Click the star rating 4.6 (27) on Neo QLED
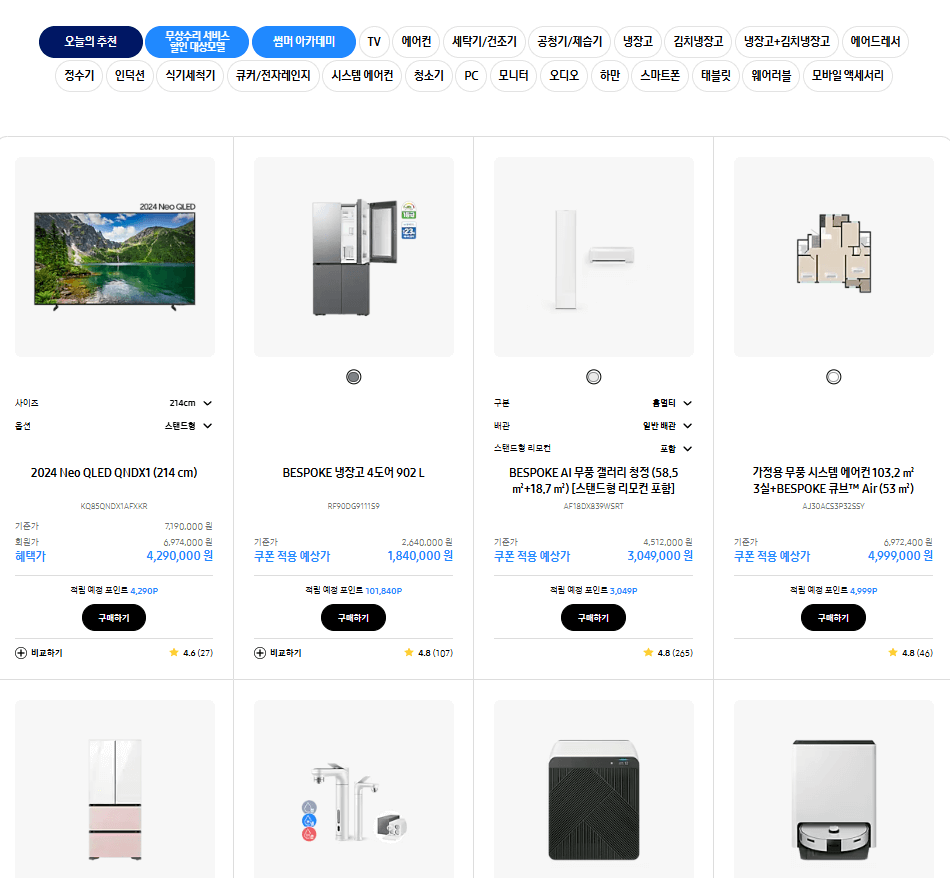 [191, 653]
